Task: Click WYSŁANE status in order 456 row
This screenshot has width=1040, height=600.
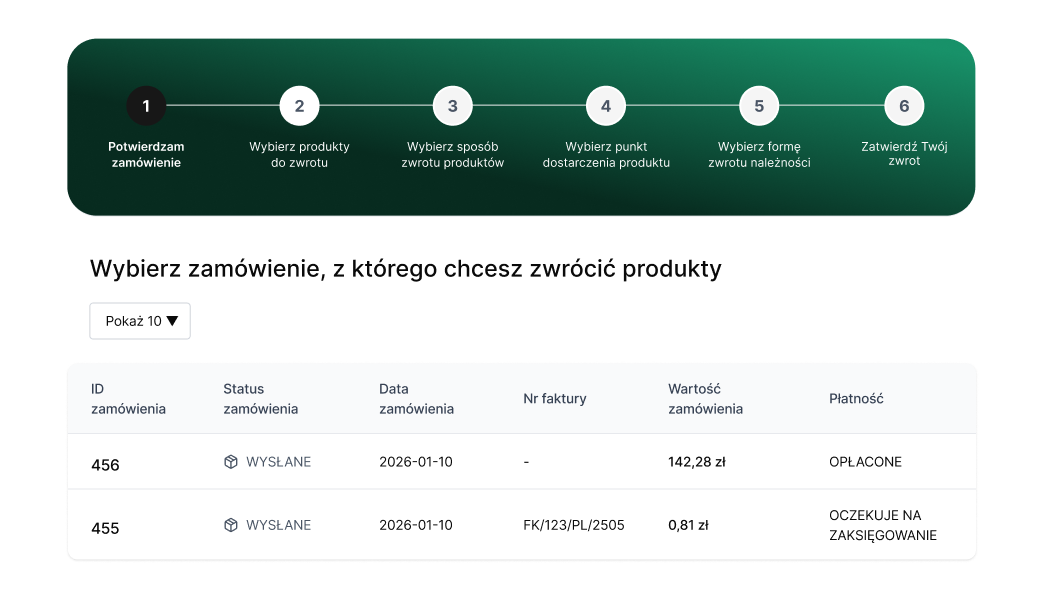Action: tap(279, 462)
